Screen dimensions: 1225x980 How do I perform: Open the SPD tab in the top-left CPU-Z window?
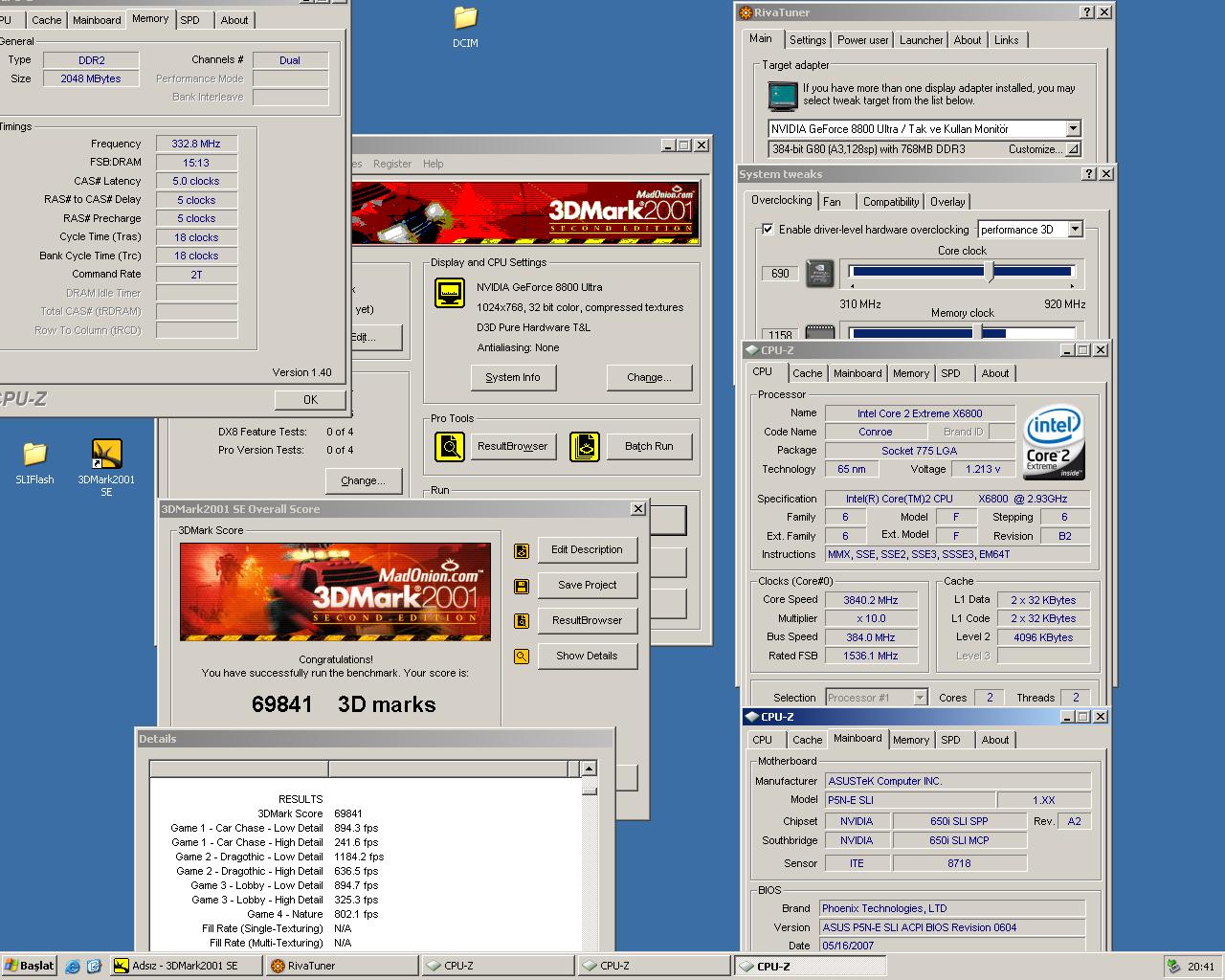[190, 20]
